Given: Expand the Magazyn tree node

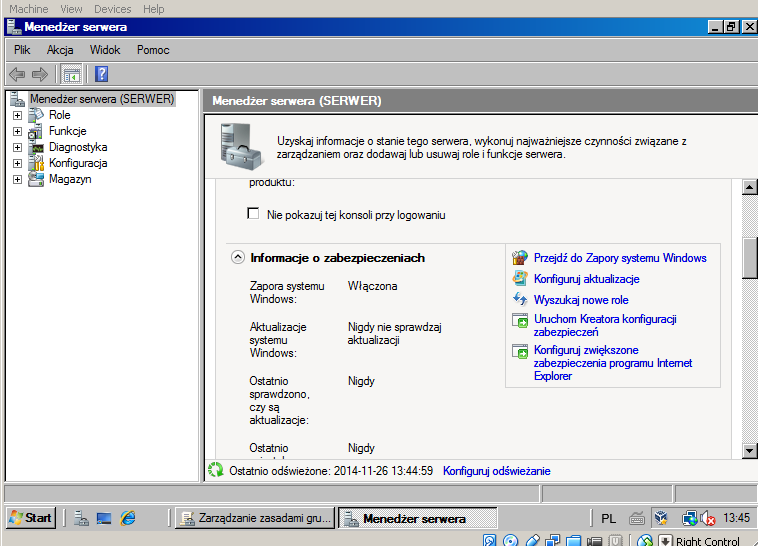Looking at the screenshot, I should (x=17, y=179).
